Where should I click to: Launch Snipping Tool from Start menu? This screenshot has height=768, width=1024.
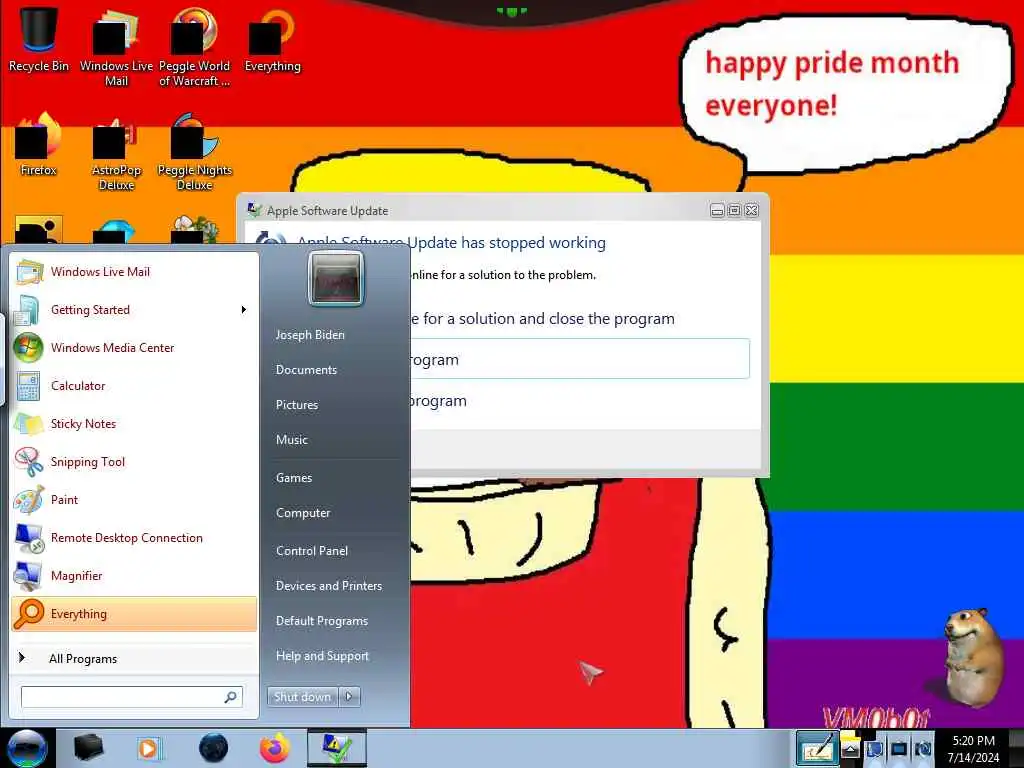tap(134, 462)
